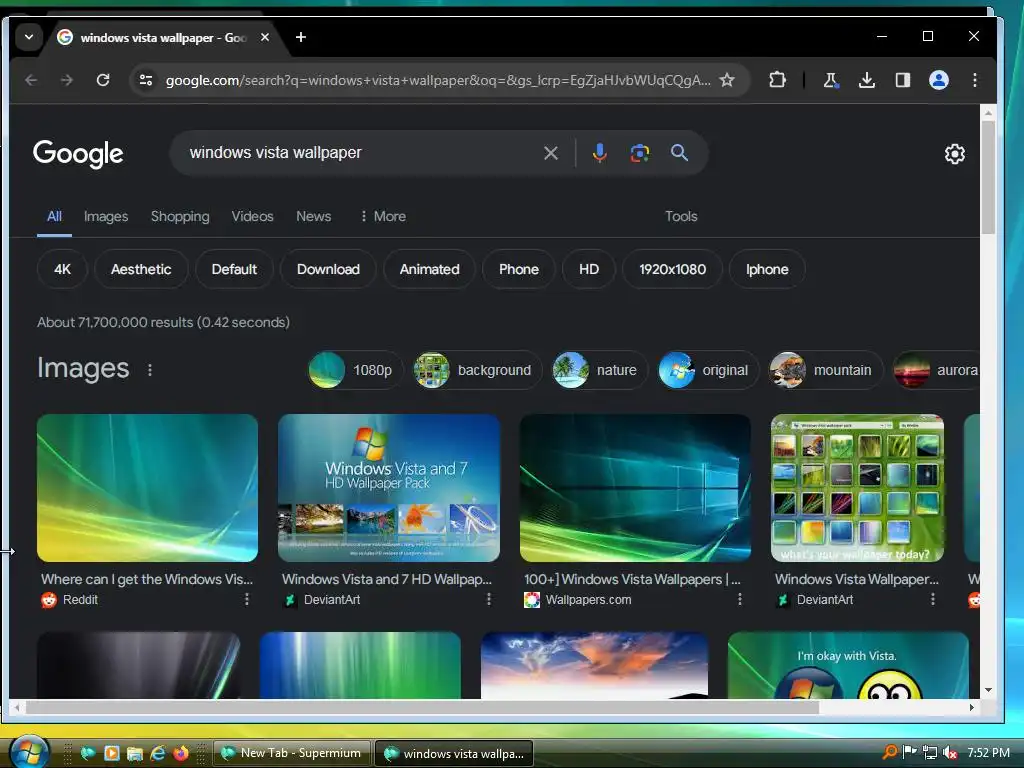Open more options for Wallpapers.com result

click(739, 599)
